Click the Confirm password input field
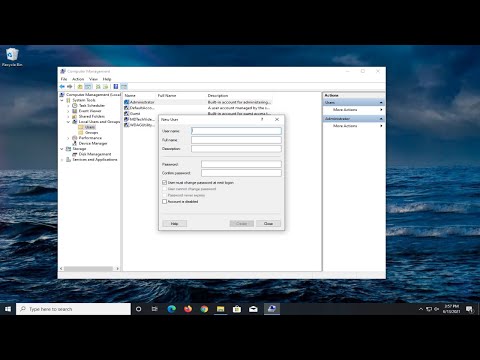The image size is (480, 360). [241, 173]
